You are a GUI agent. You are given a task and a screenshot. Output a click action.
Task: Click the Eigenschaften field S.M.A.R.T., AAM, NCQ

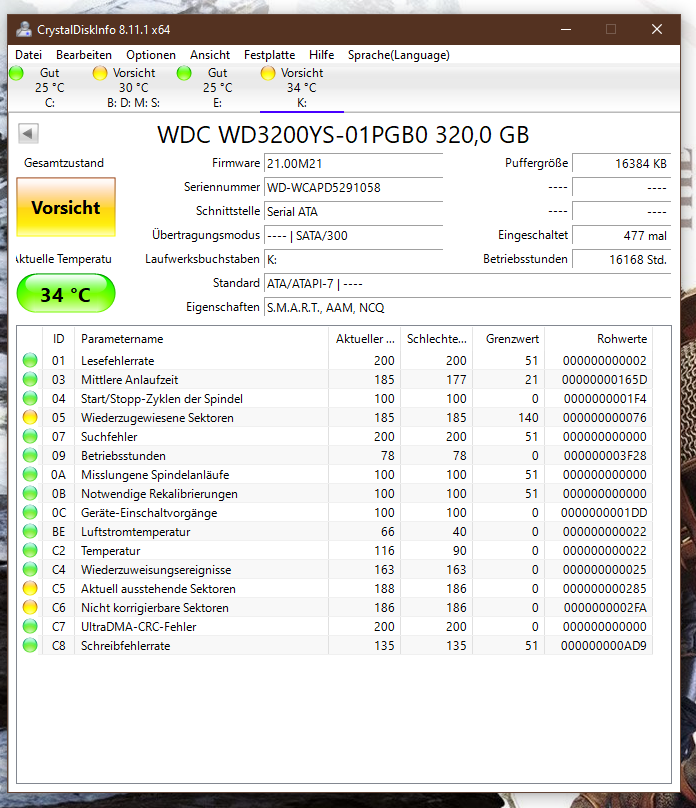tap(467, 308)
